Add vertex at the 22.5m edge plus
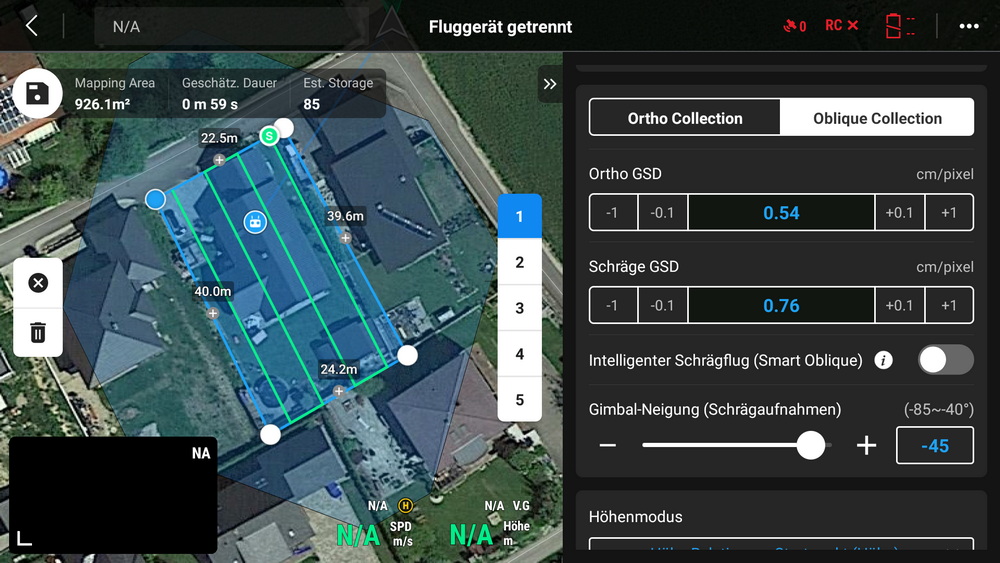 (x=219, y=159)
